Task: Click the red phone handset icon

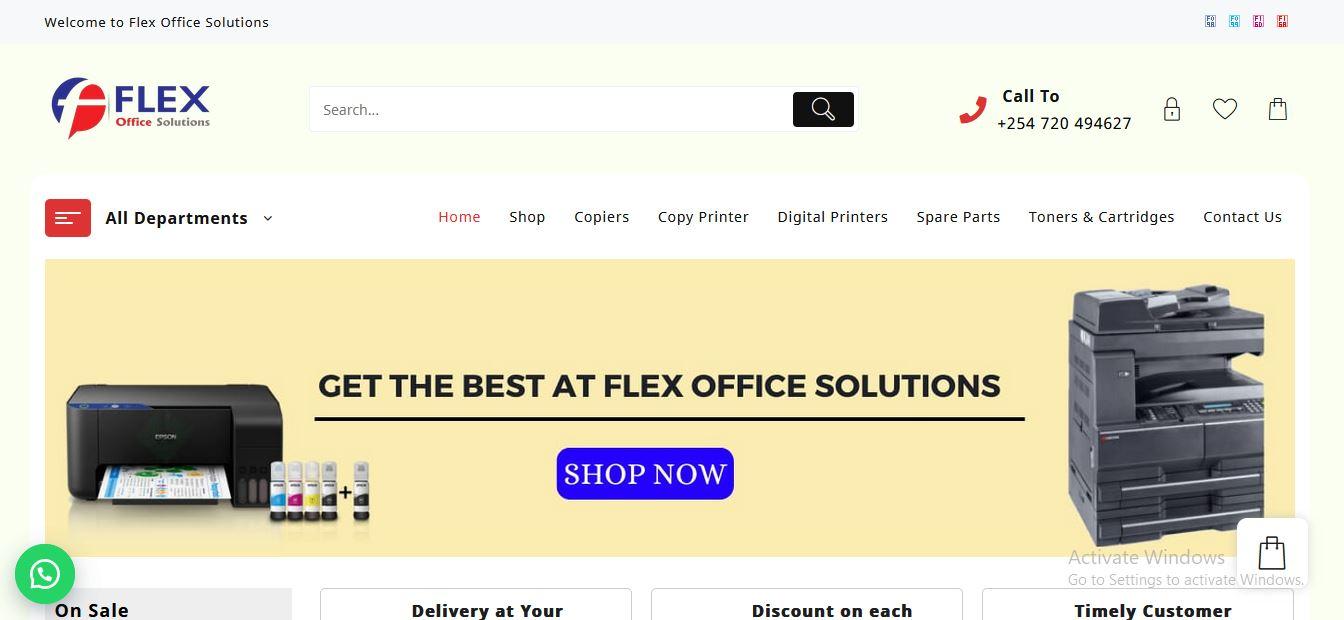Action: [973, 110]
